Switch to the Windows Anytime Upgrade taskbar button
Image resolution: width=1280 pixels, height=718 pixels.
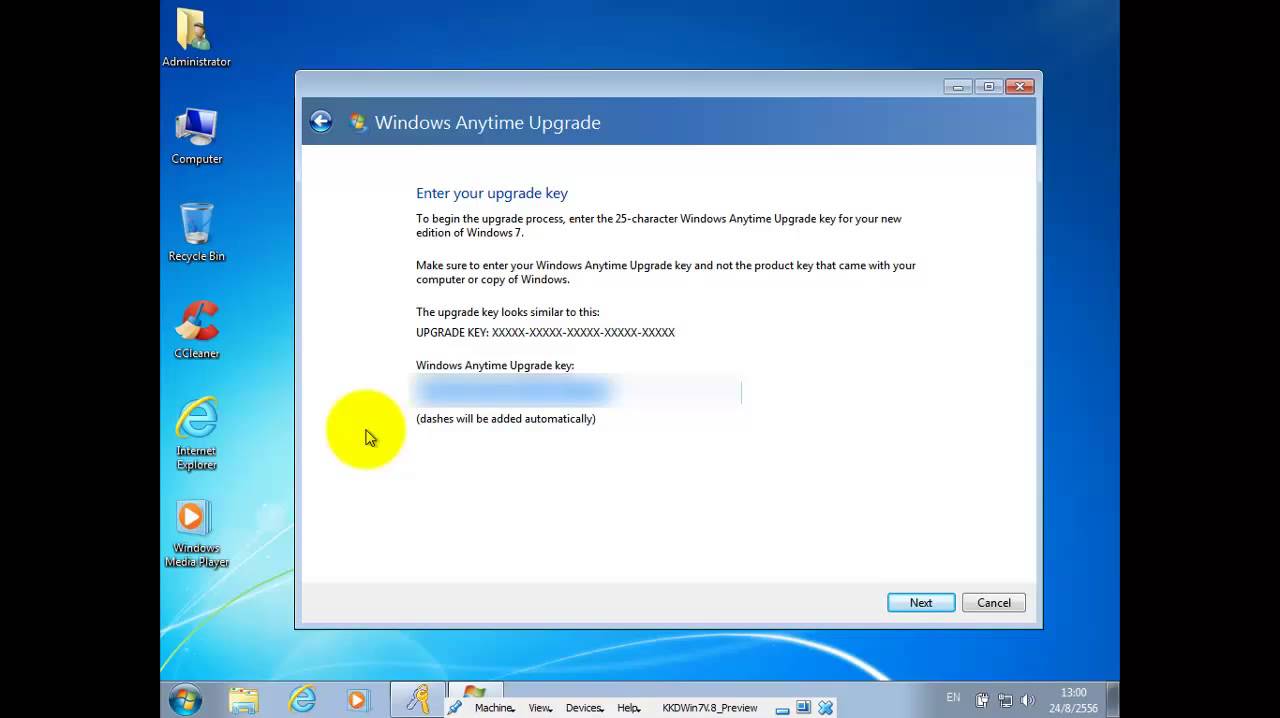pyautogui.click(x=474, y=691)
